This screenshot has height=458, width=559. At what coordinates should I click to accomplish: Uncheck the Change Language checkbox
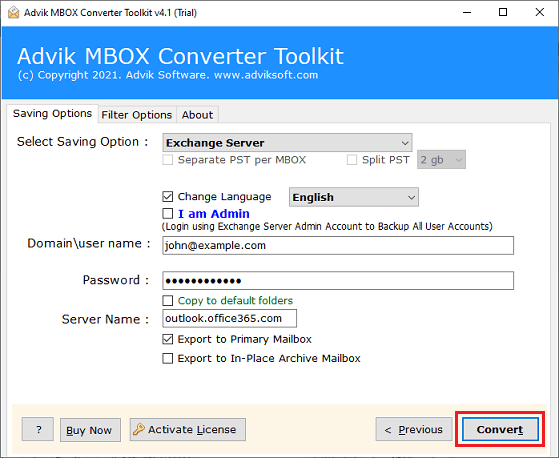(x=168, y=196)
